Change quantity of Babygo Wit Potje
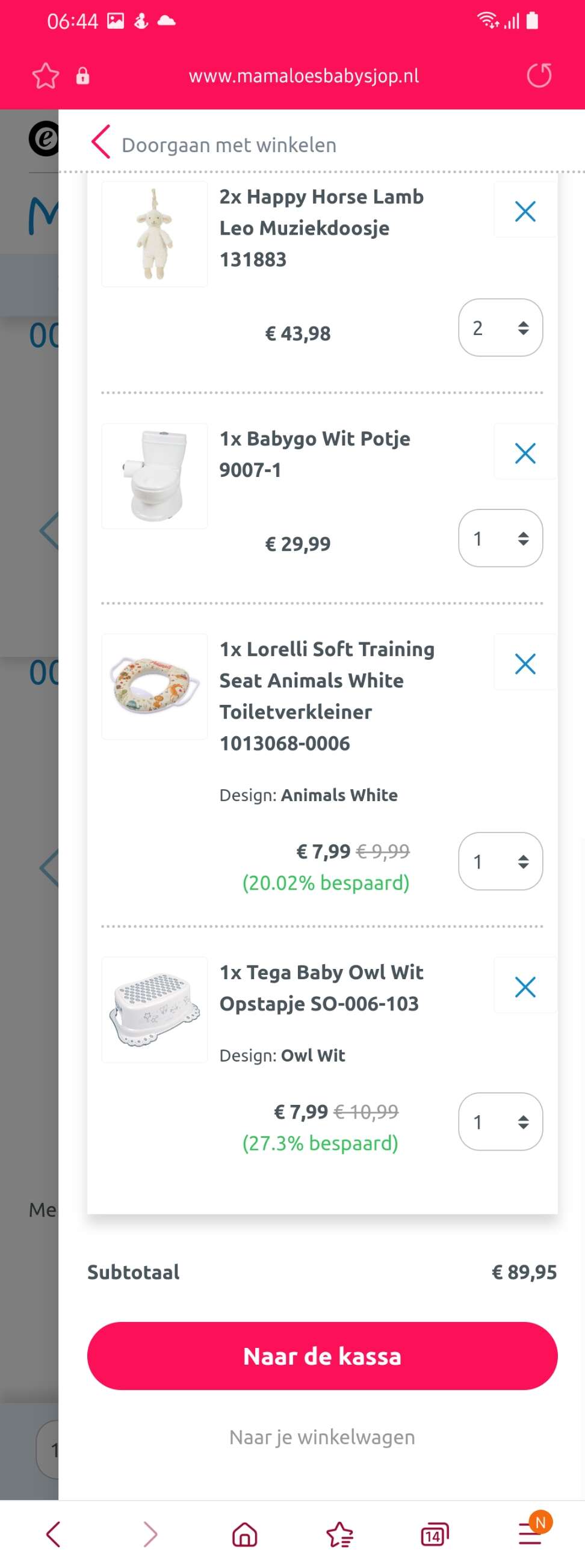The width and height of the screenshot is (585, 1568). pos(500,538)
